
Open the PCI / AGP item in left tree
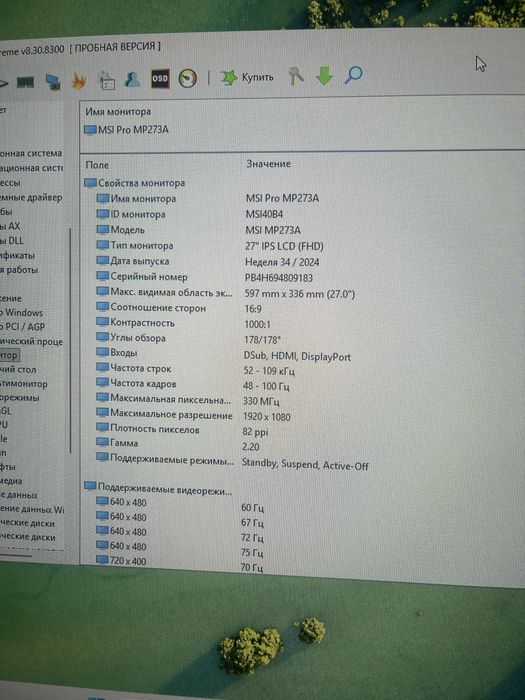pos(22,327)
